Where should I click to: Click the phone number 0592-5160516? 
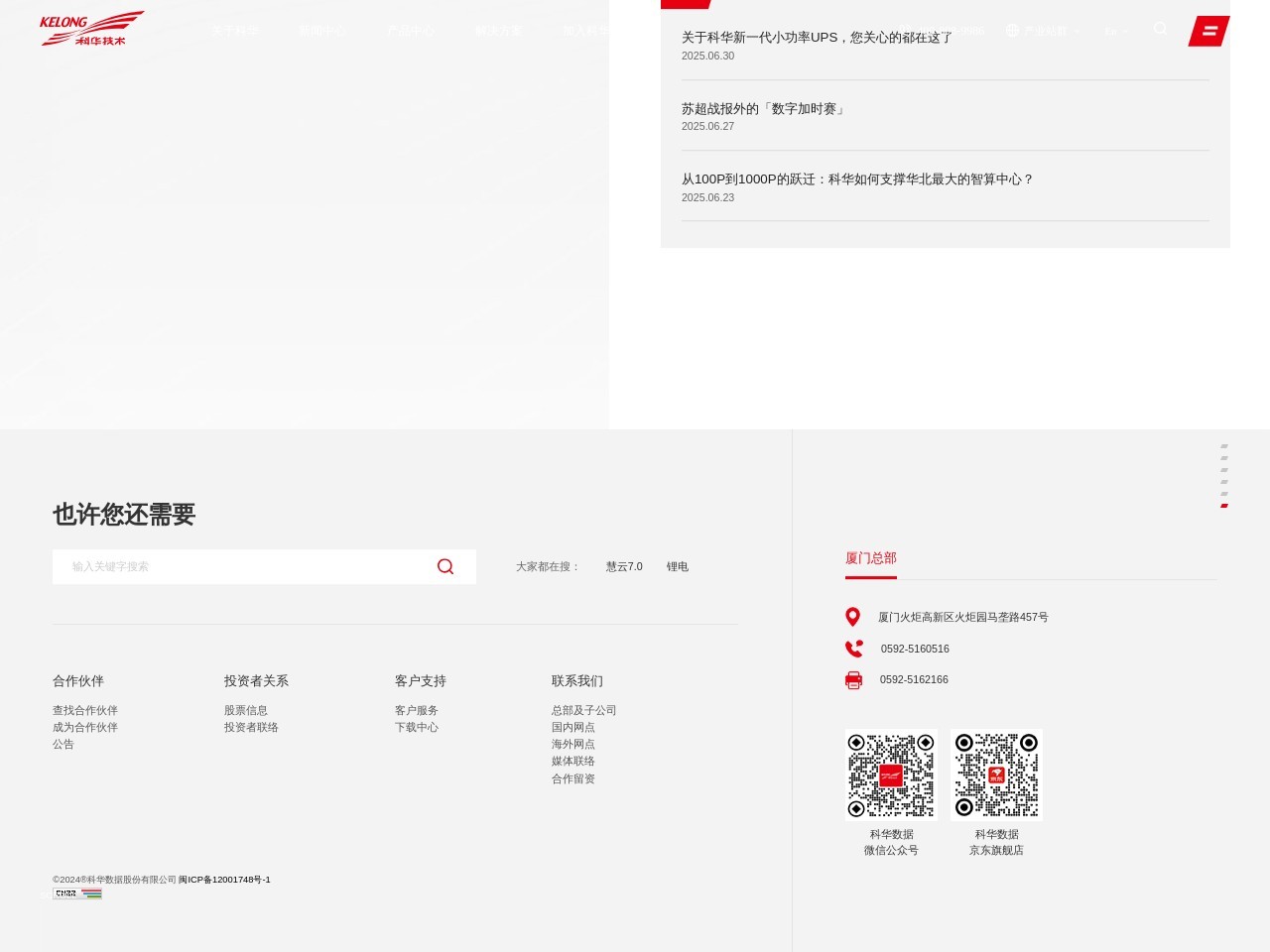tap(915, 650)
